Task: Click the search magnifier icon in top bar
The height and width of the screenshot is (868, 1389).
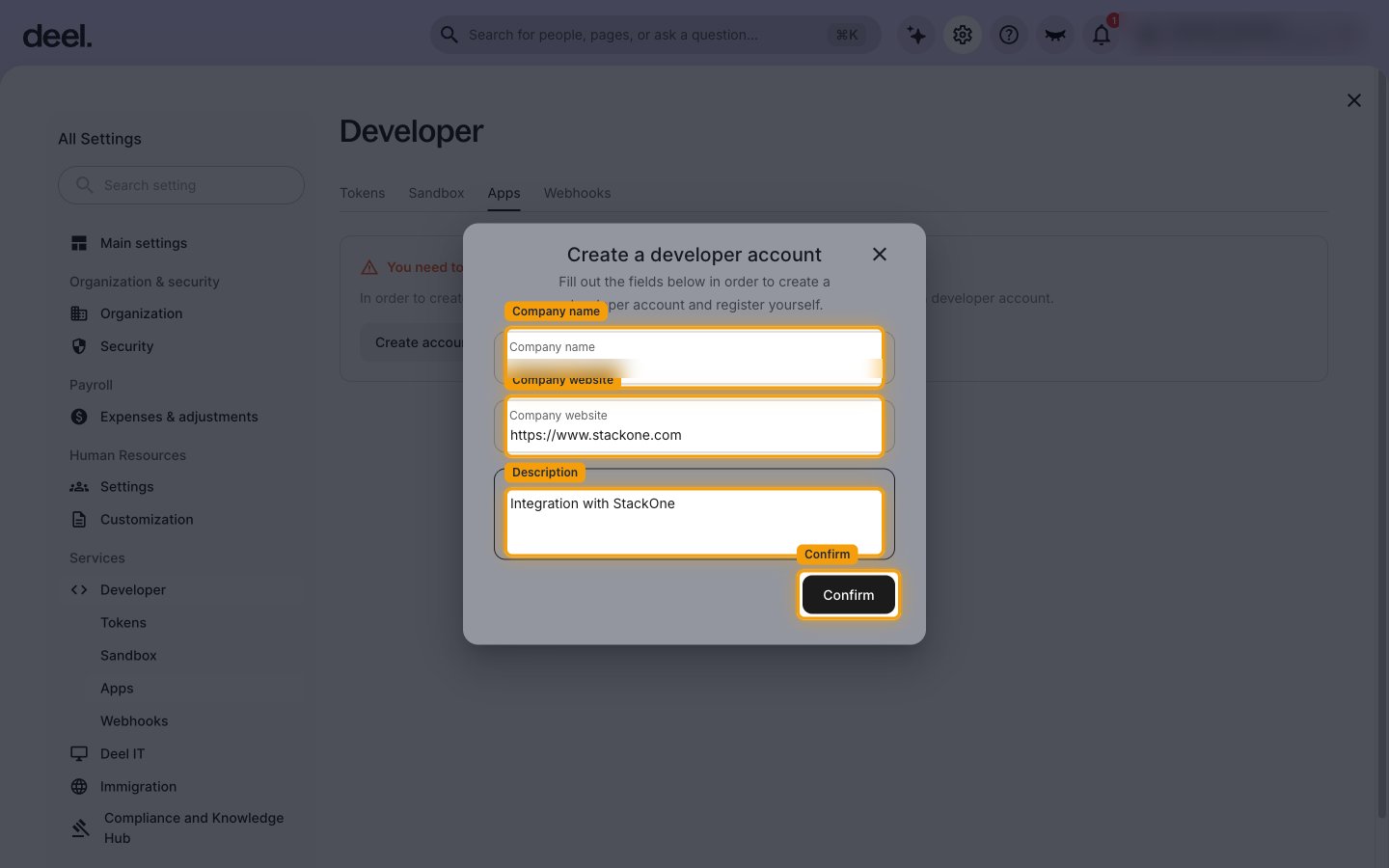Action: pyautogui.click(x=449, y=35)
